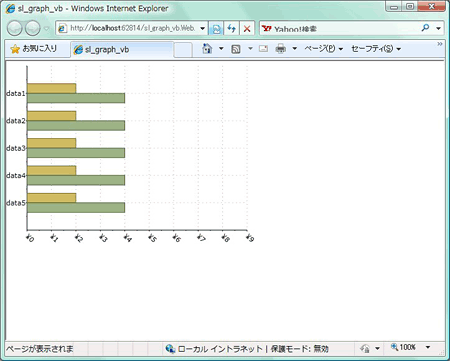Click the green bar for data5
The width and height of the screenshot is (450, 361).
pos(76,207)
